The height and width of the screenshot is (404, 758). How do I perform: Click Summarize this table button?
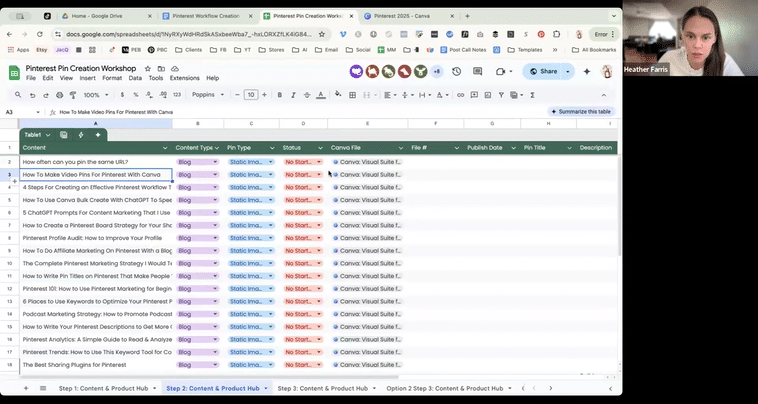coord(581,112)
